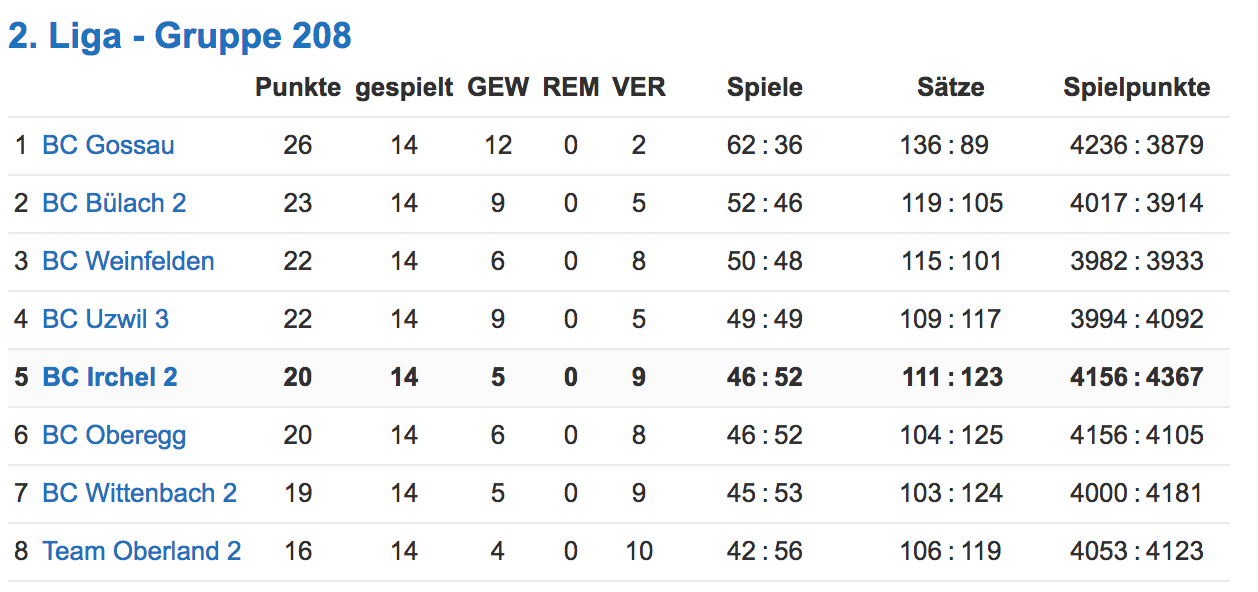Open the BC Gossau team link
Image resolution: width=1258 pixels, height=592 pixels.
[108, 145]
